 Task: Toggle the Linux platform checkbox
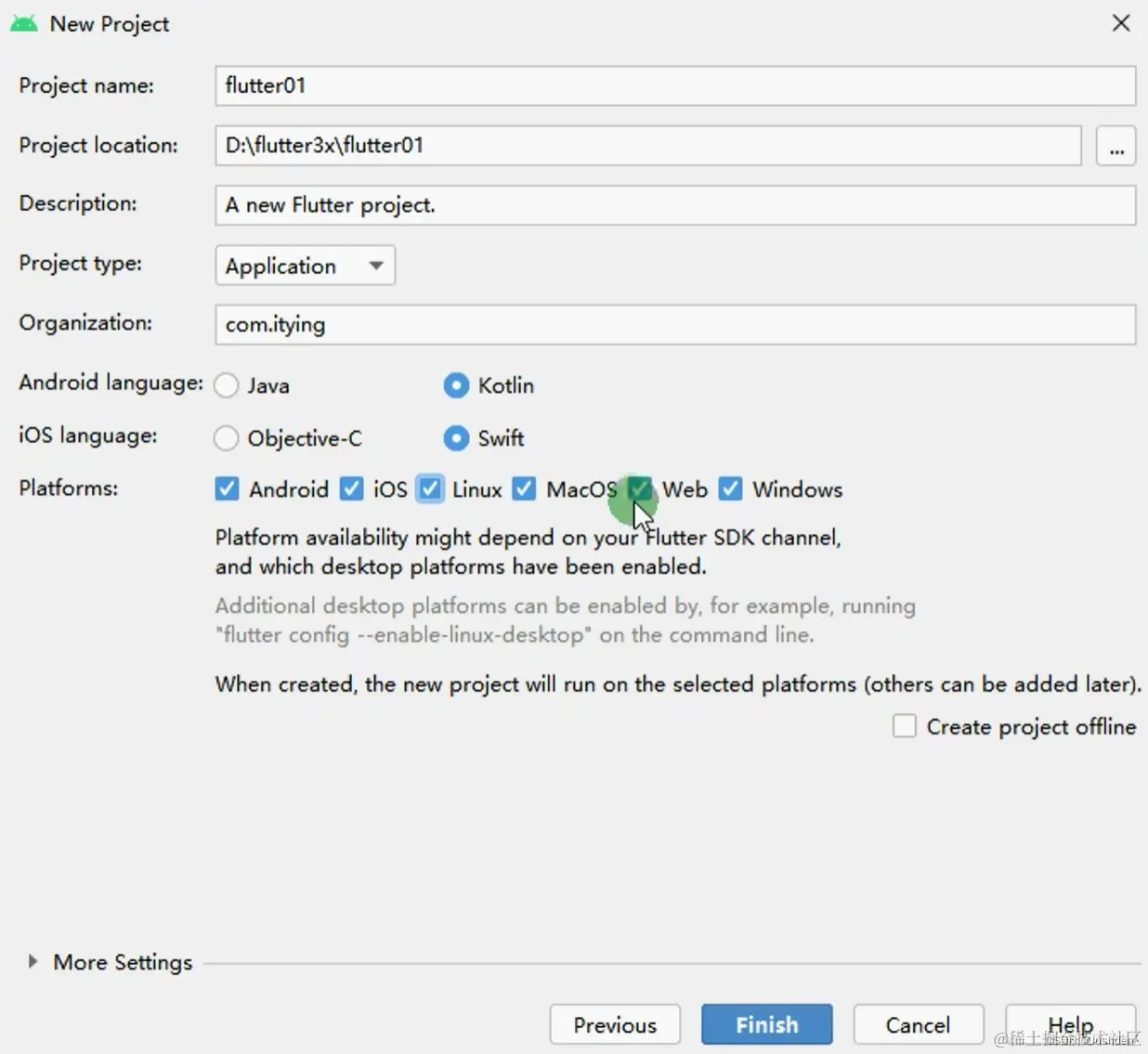tap(430, 488)
